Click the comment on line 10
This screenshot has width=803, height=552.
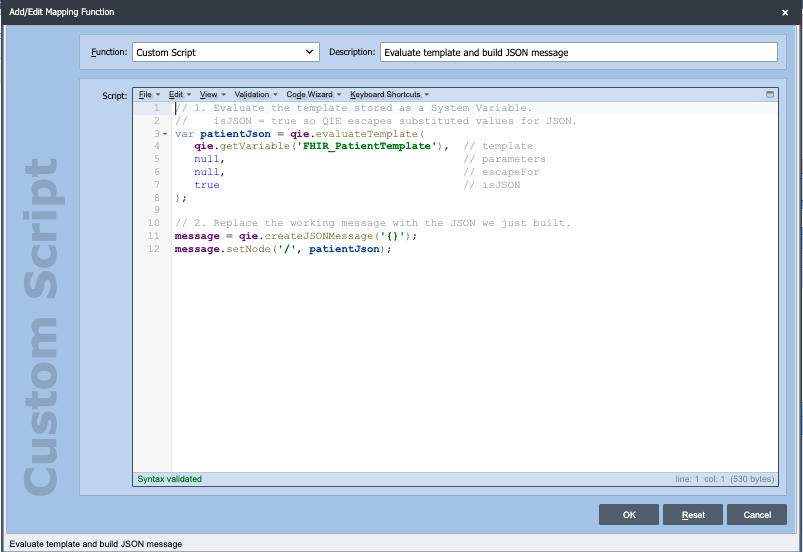coord(373,223)
